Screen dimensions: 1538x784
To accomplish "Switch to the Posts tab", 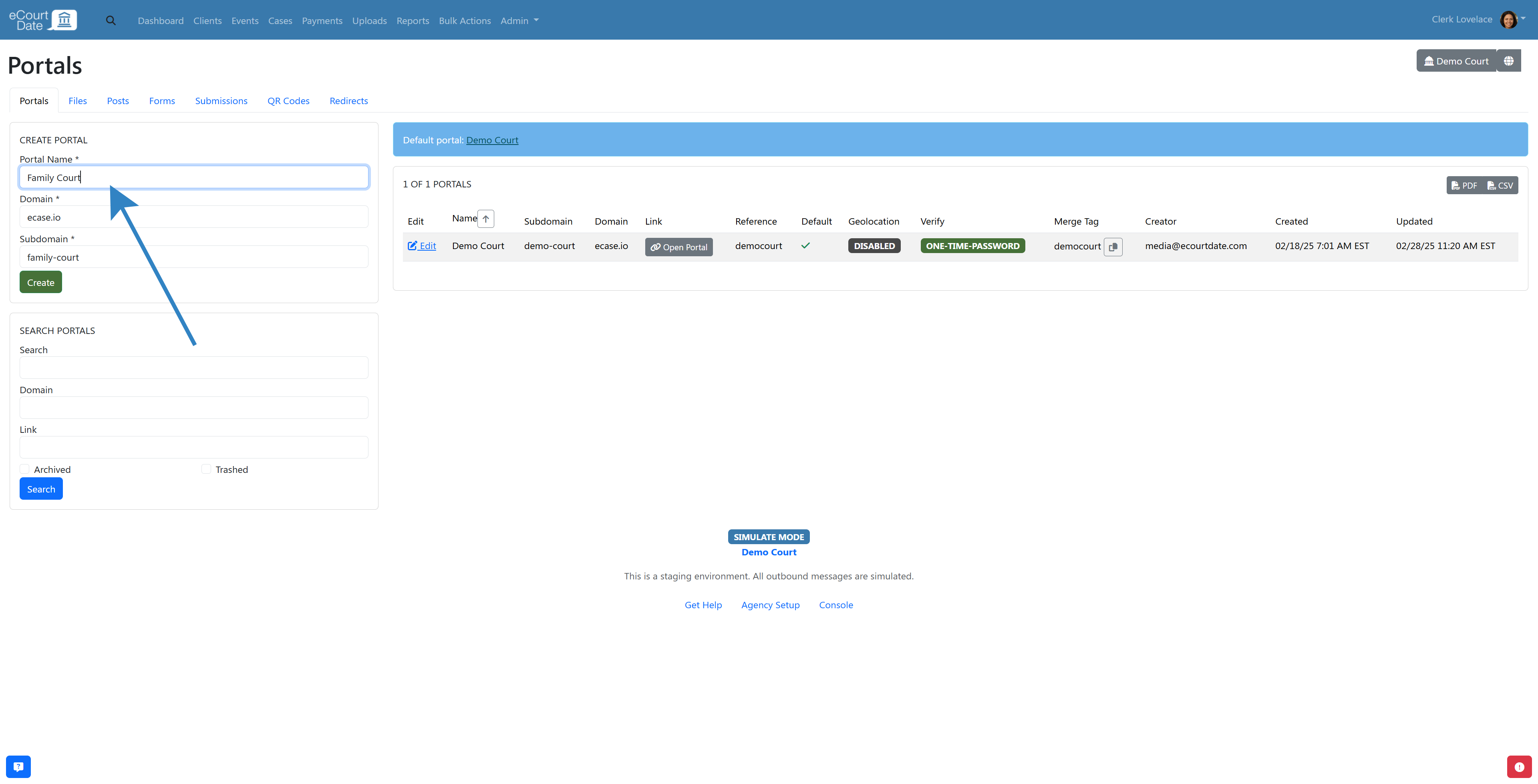I will [x=118, y=101].
